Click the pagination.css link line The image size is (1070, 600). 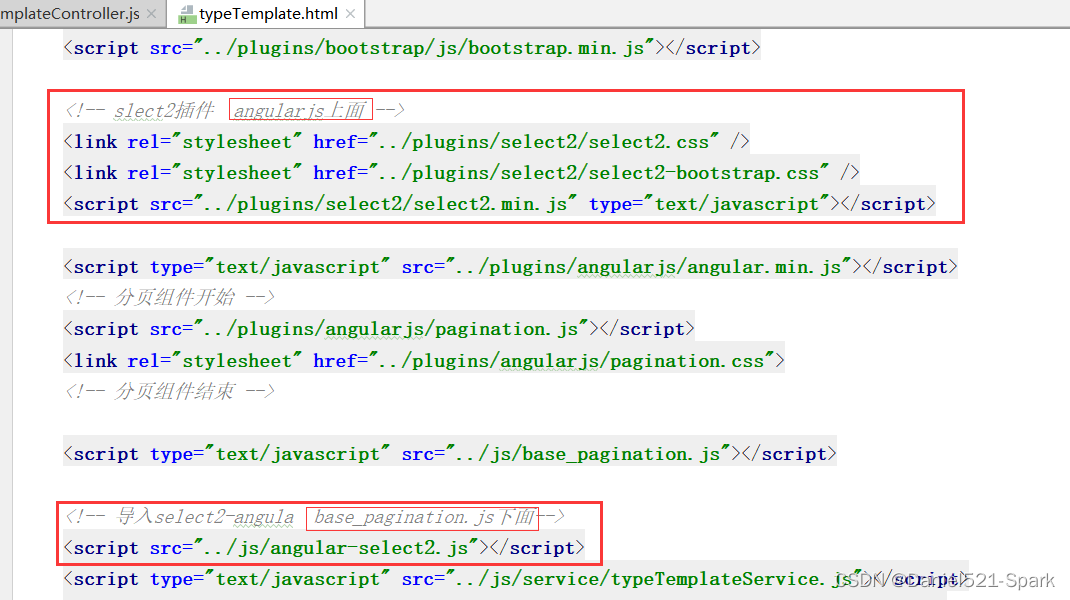pos(424,360)
